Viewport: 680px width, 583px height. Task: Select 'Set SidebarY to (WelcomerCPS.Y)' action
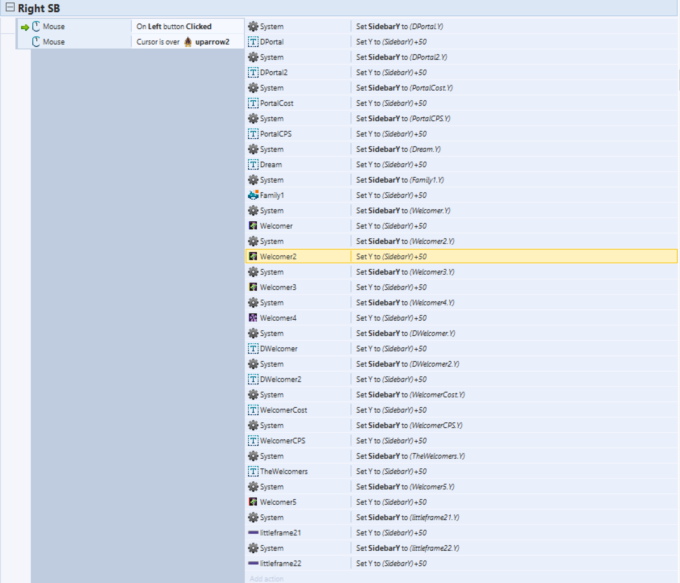click(409, 426)
